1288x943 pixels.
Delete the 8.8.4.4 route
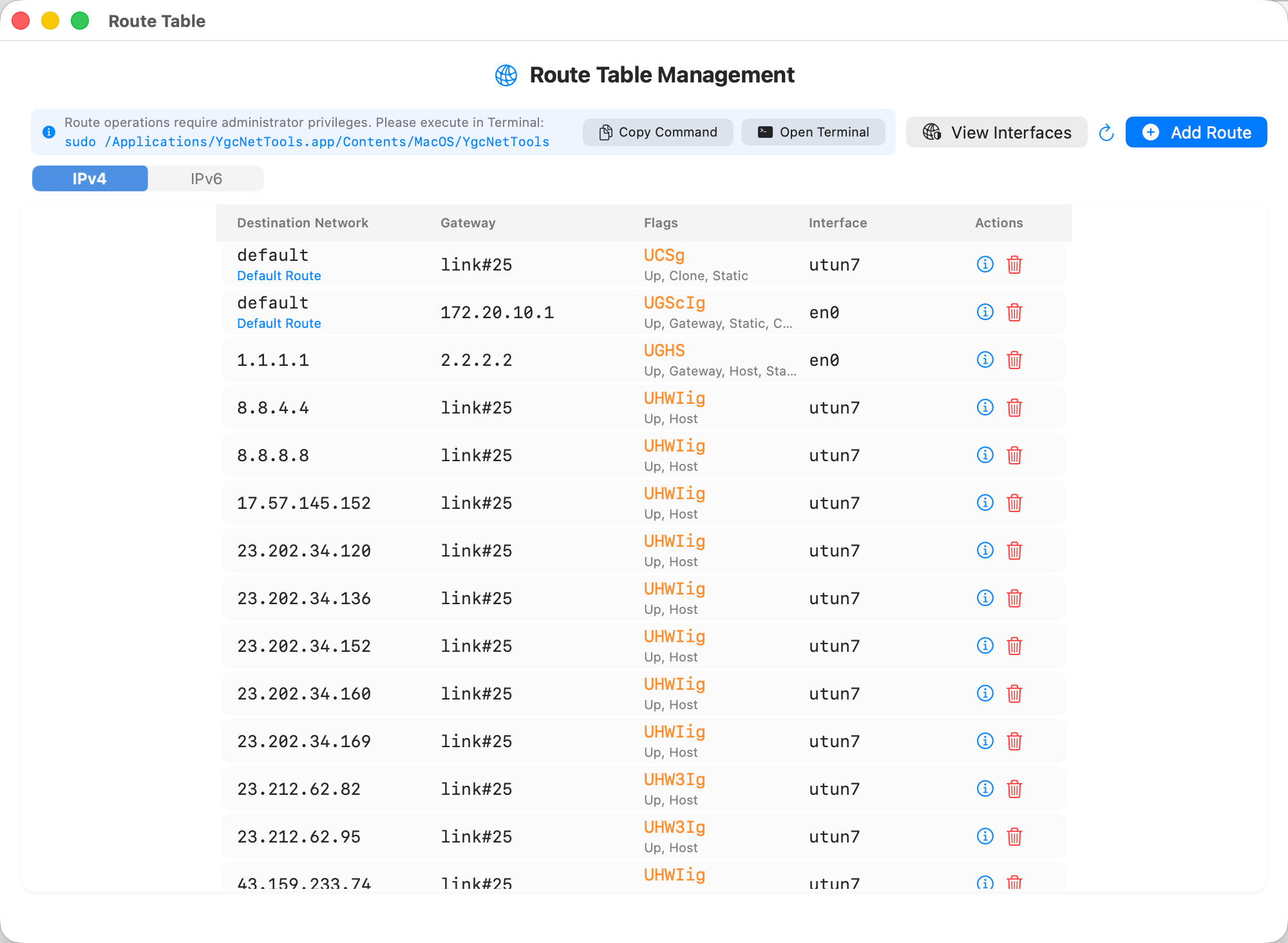[x=1014, y=408]
